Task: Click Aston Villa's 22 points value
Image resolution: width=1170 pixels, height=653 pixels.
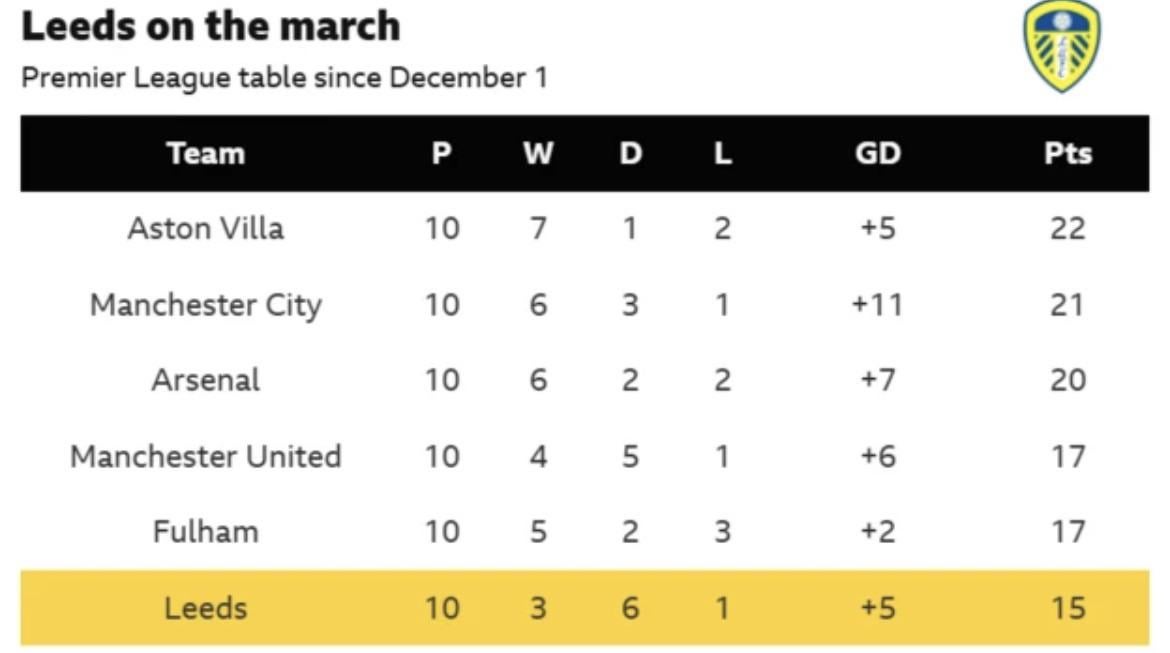Action: [x=1067, y=228]
